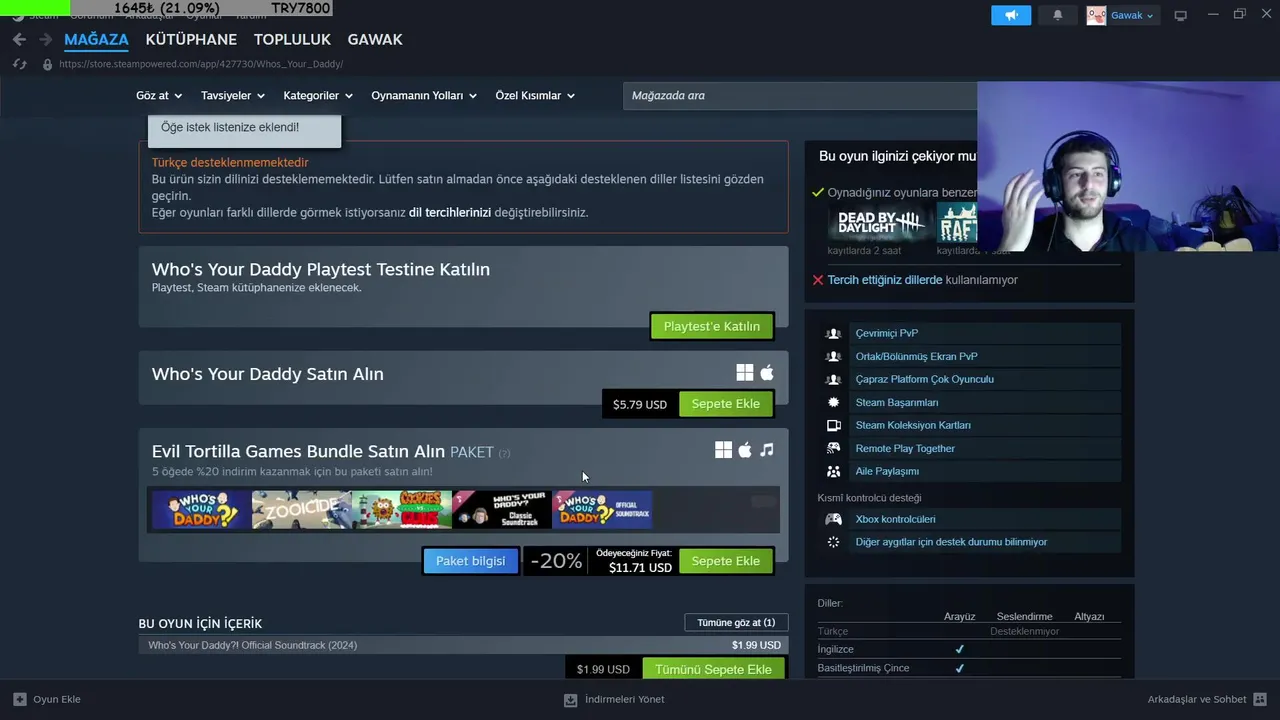This screenshot has width=1280, height=720.
Task: Click Apple icon on Who's Your Daddy purchase
Action: click(767, 373)
